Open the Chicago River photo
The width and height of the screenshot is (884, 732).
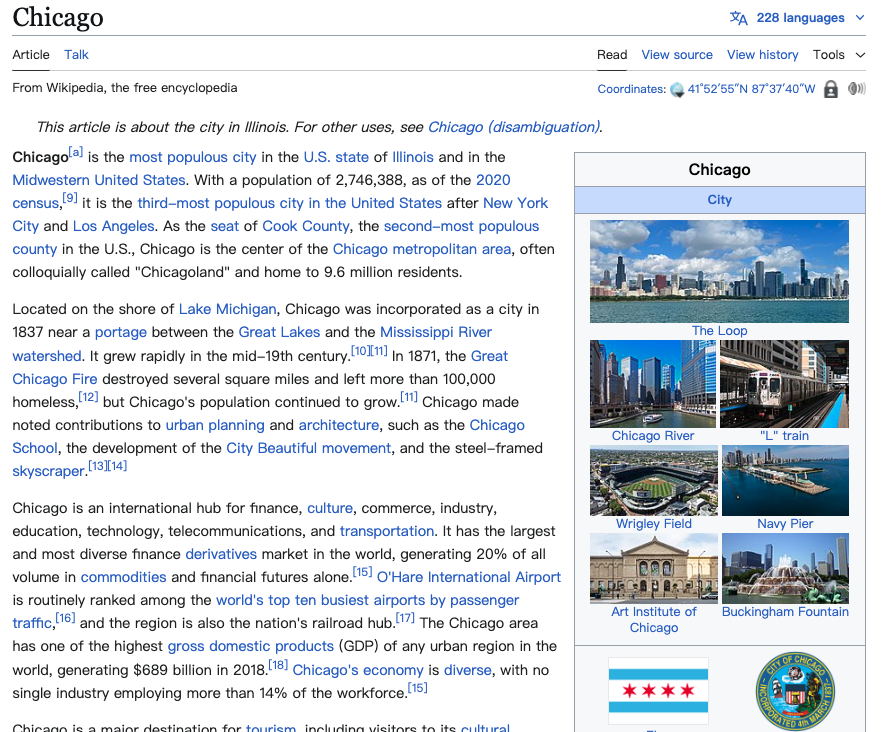[652, 384]
